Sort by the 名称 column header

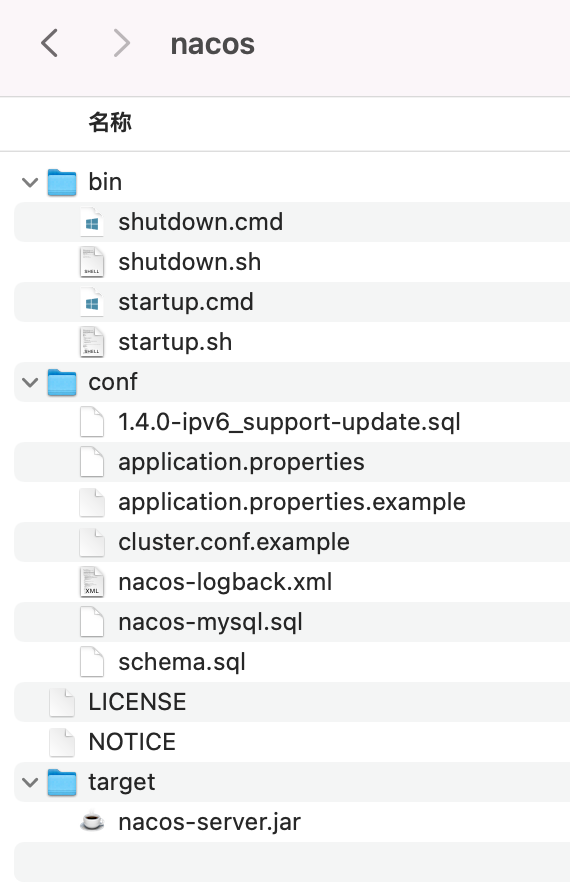click(x=110, y=122)
